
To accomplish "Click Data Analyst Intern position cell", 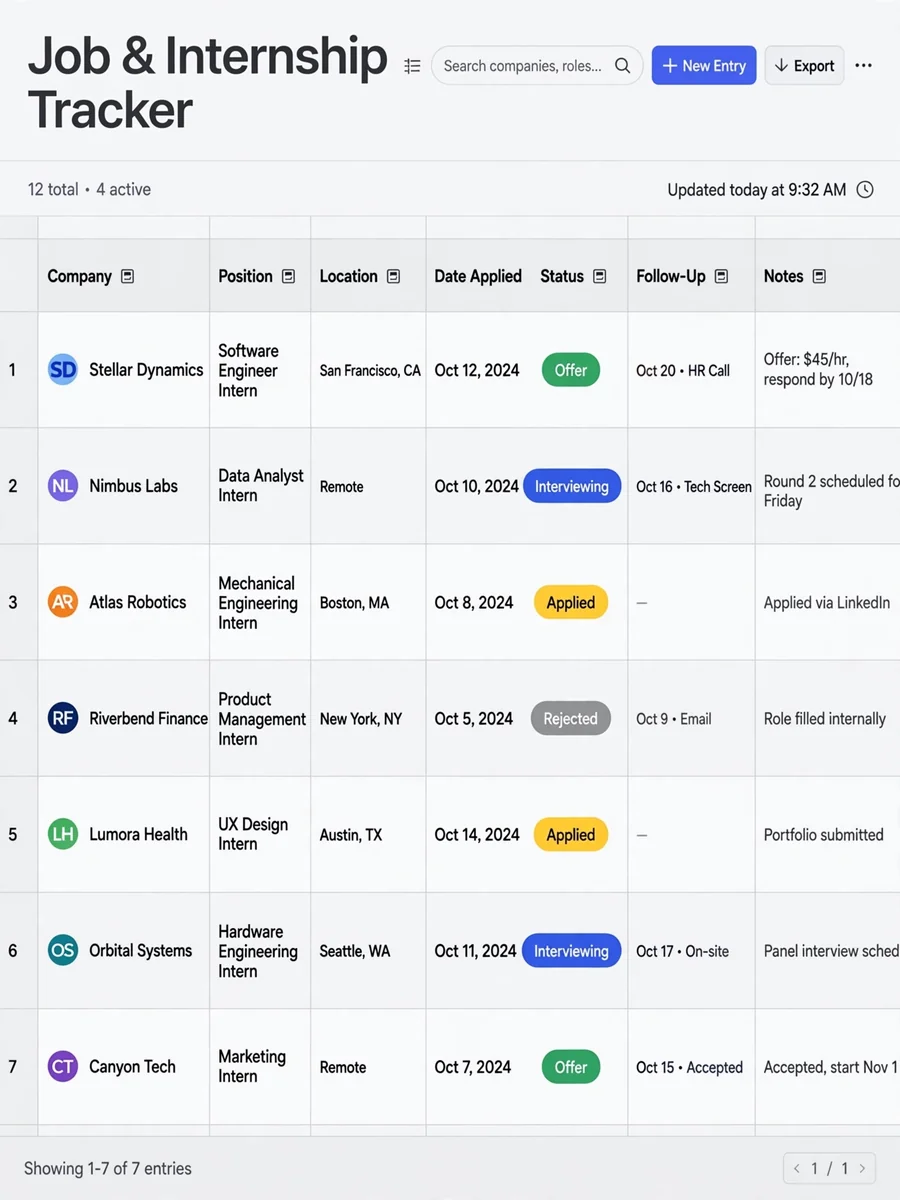I will pos(261,486).
